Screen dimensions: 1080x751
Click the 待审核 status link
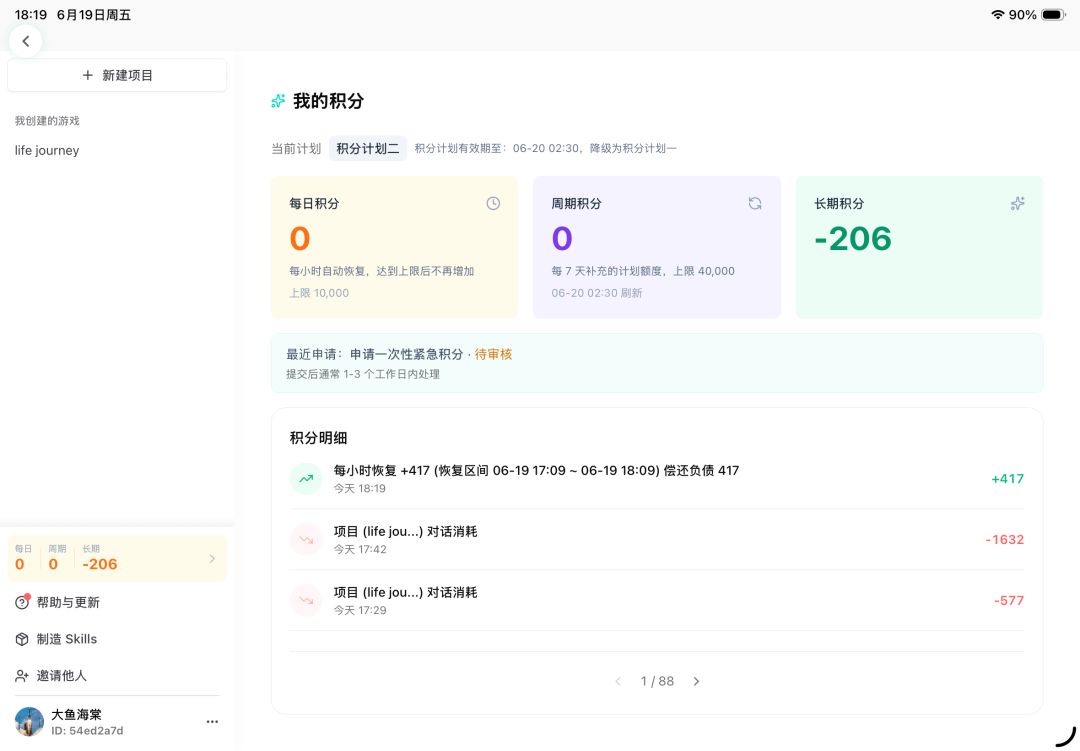[x=493, y=354]
